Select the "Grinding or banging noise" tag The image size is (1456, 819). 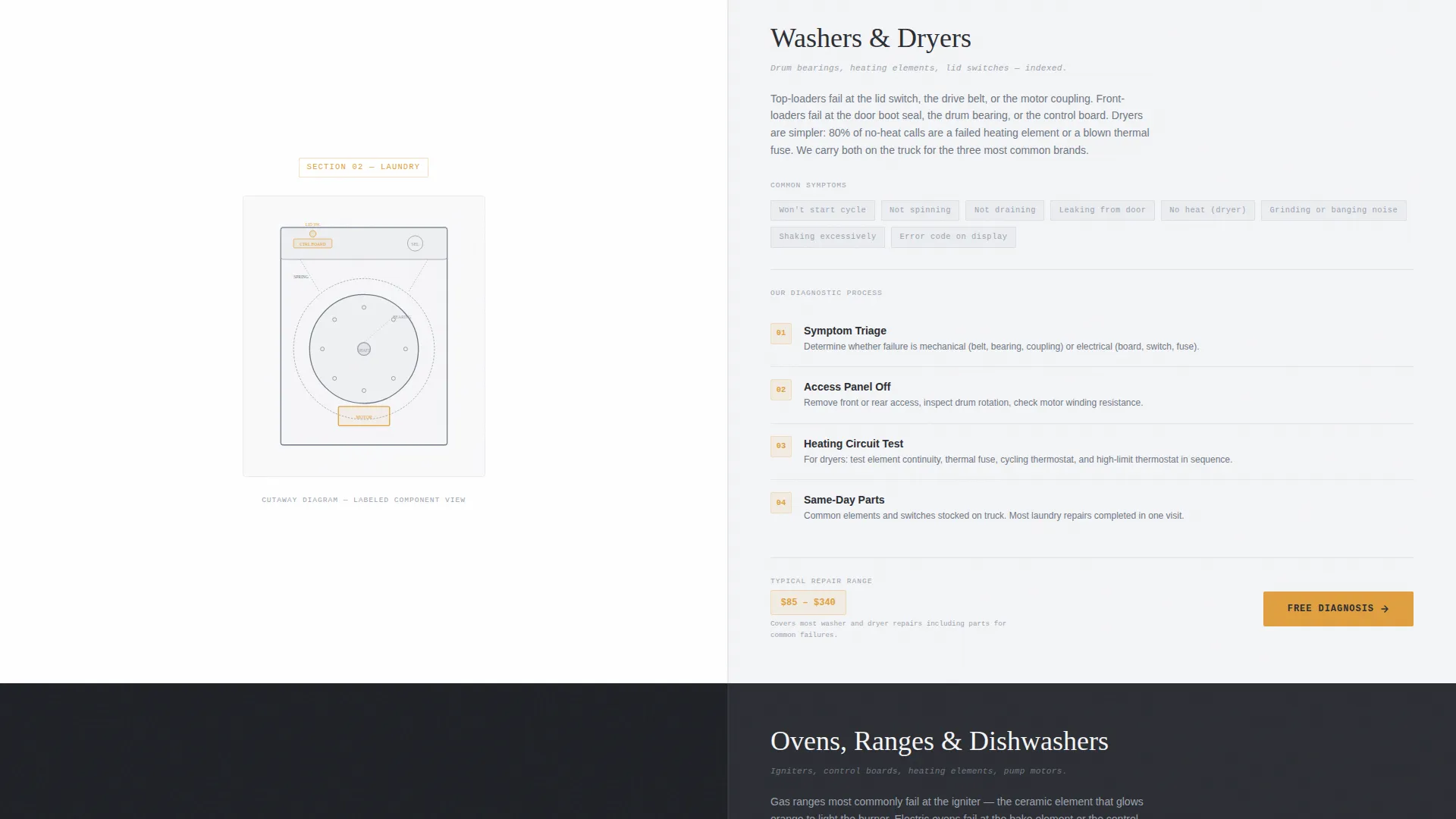[x=1333, y=210]
